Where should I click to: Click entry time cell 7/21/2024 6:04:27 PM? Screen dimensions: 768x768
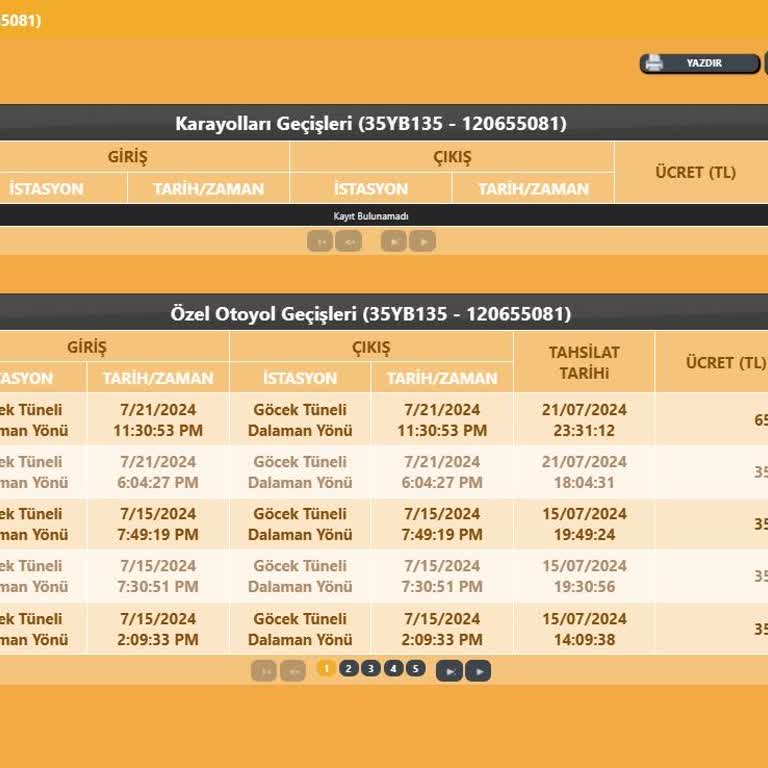click(158, 472)
